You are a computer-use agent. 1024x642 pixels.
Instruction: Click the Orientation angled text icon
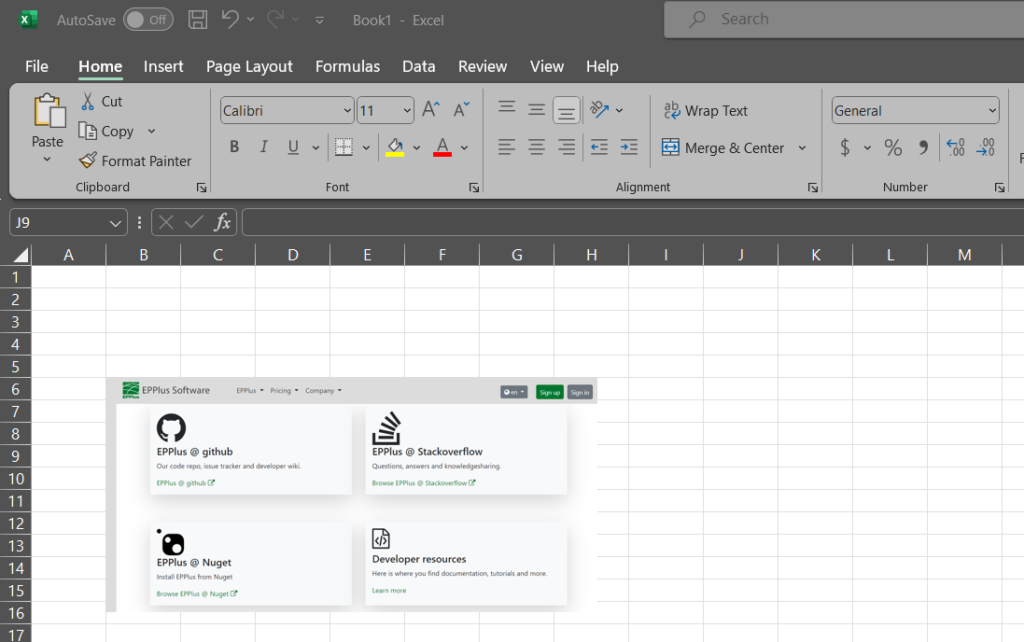(599, 110)
